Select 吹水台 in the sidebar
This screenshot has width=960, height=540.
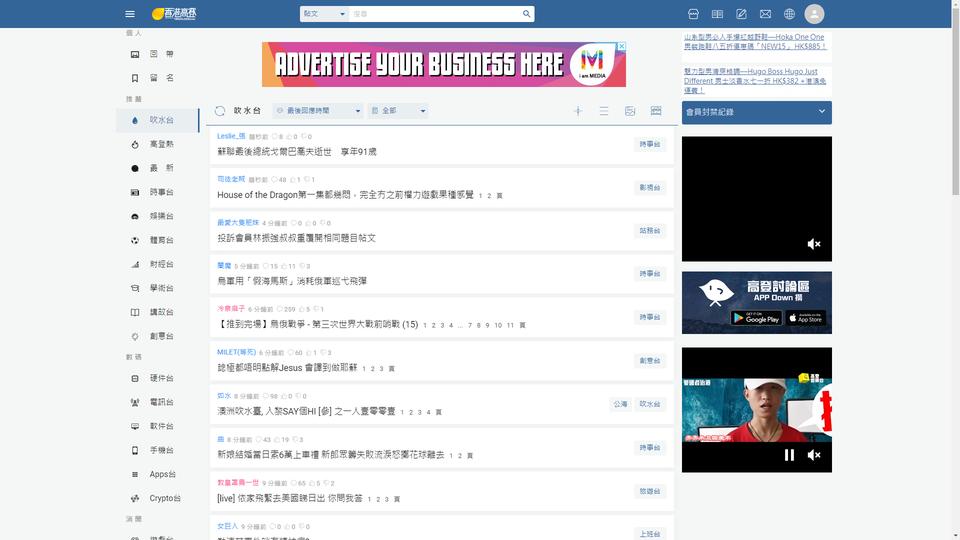click(x=157, y=120)
